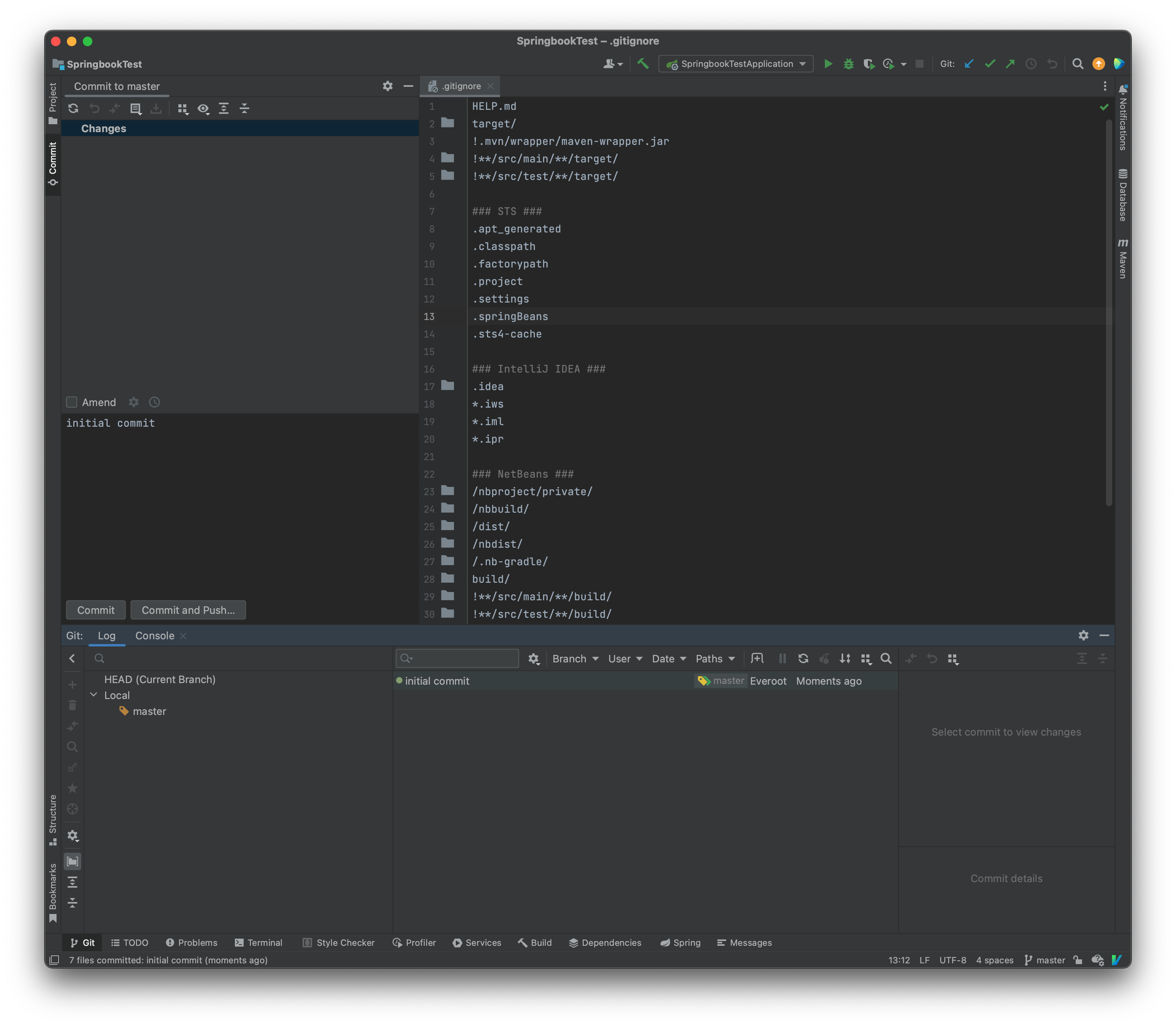Viewport: 1176px width, 1027px height.
Task: Open commit message history clock icon
Action: coord(154,402)
